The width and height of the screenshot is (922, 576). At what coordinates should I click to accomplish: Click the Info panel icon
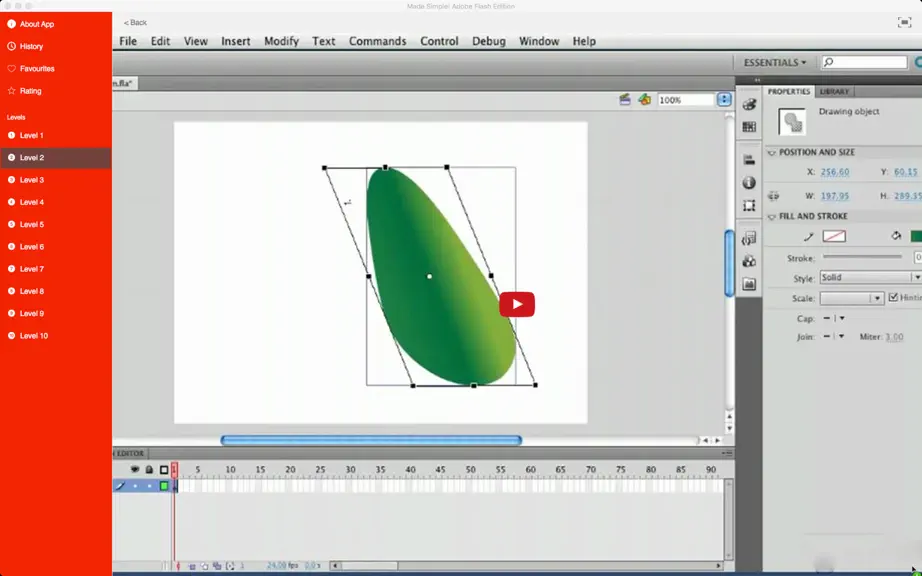[749, 183]
